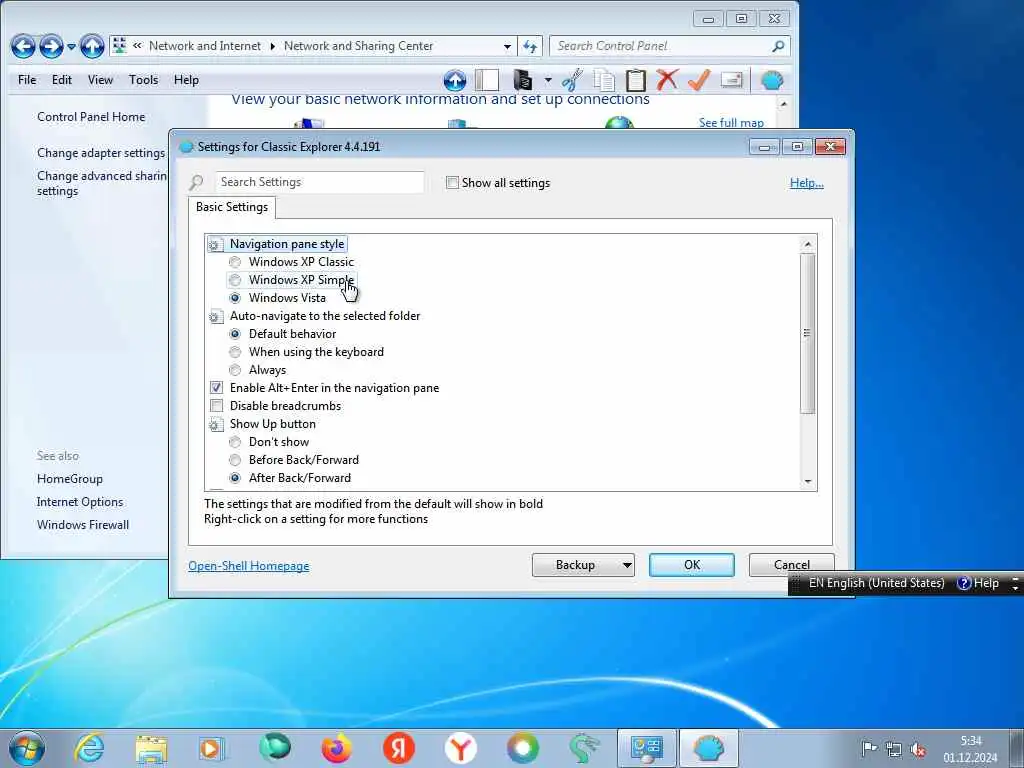Click the refresh icon beside the address bar
This screenshot has height=768, width=1024.
[530, 46]
